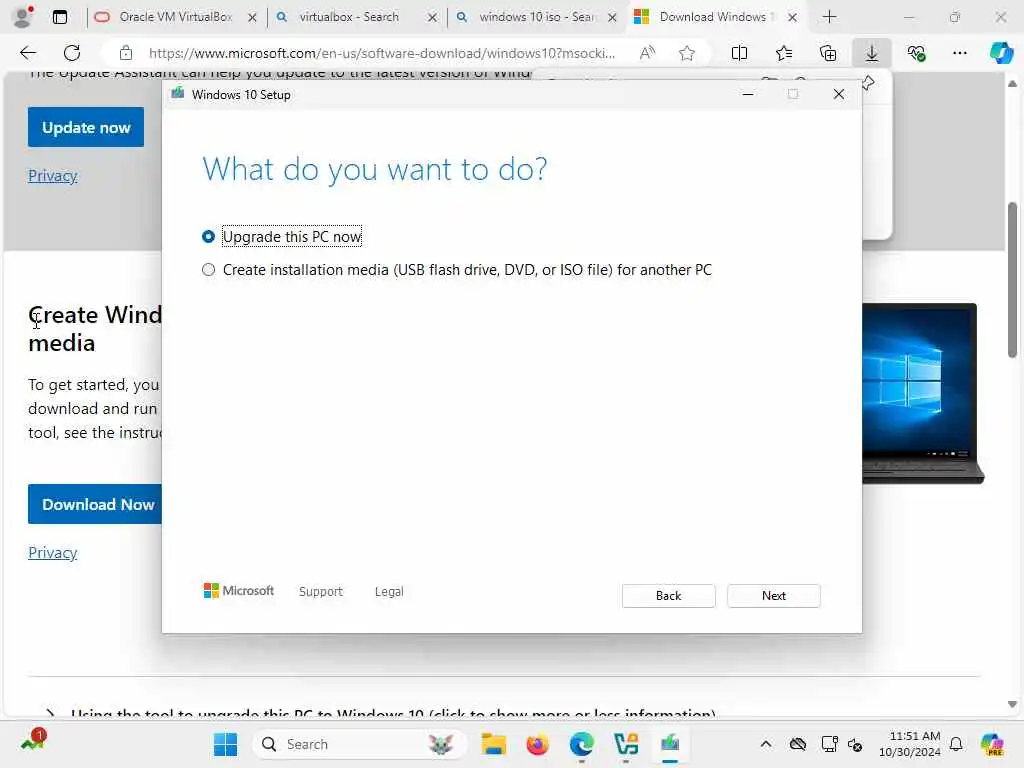Launch Firefox from the taskbar
1024x768 pixels.
pos(537,744)
